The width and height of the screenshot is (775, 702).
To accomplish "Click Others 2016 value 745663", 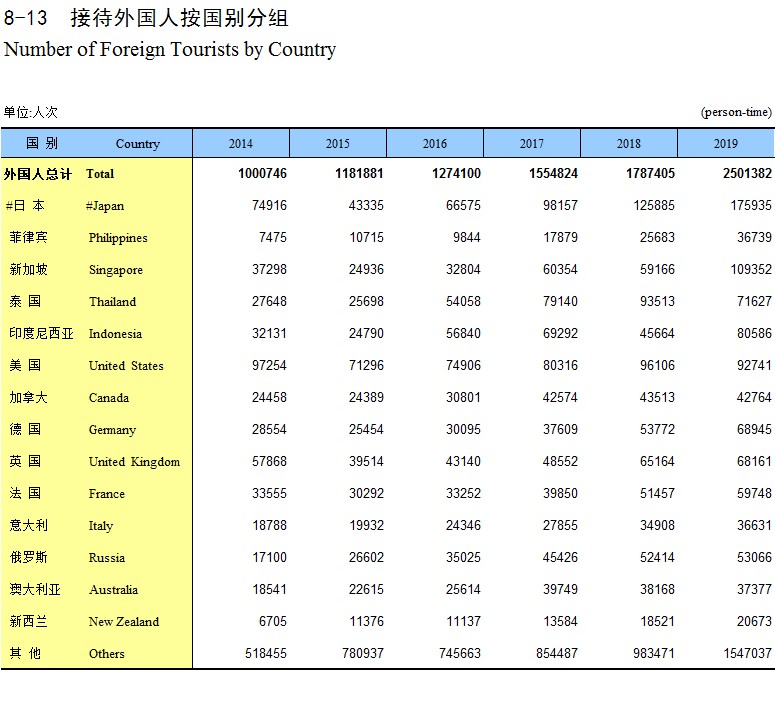I will (x=460, y=653).
